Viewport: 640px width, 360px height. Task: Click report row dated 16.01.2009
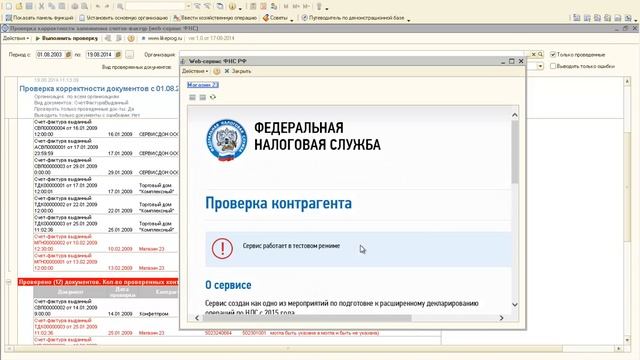(x=106, y=128)
